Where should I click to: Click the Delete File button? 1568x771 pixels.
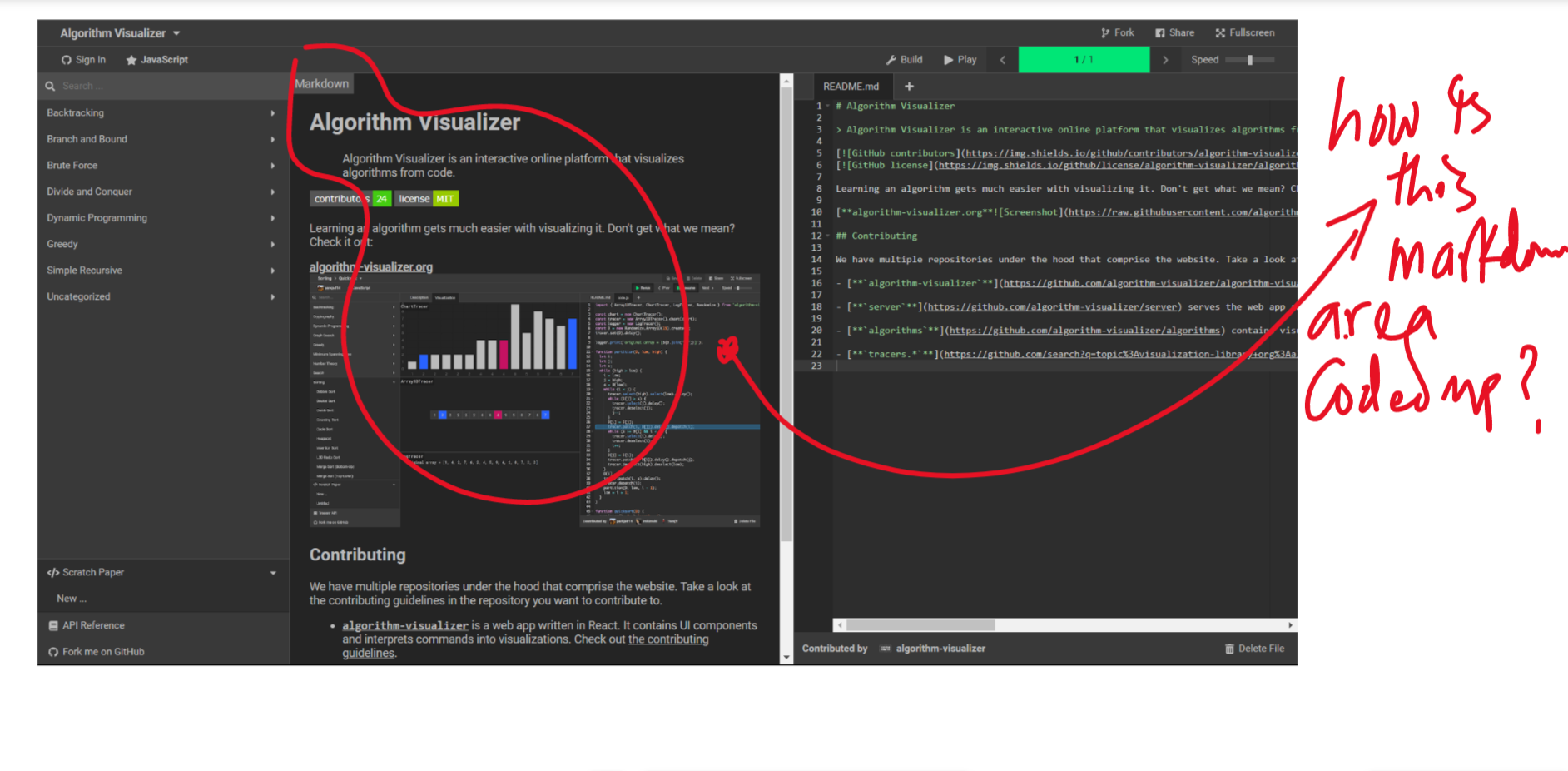click(x=1254, y=649)
